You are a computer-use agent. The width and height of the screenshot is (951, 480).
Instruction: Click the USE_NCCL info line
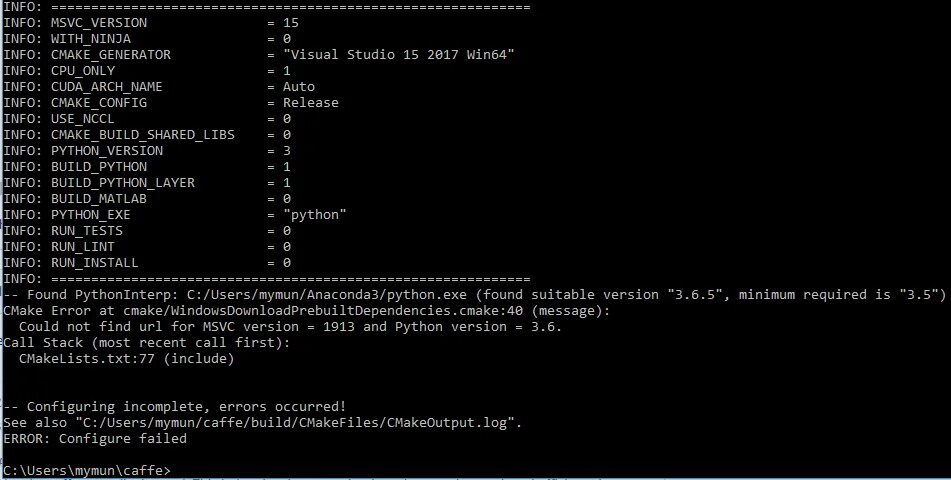coord(147,119)
